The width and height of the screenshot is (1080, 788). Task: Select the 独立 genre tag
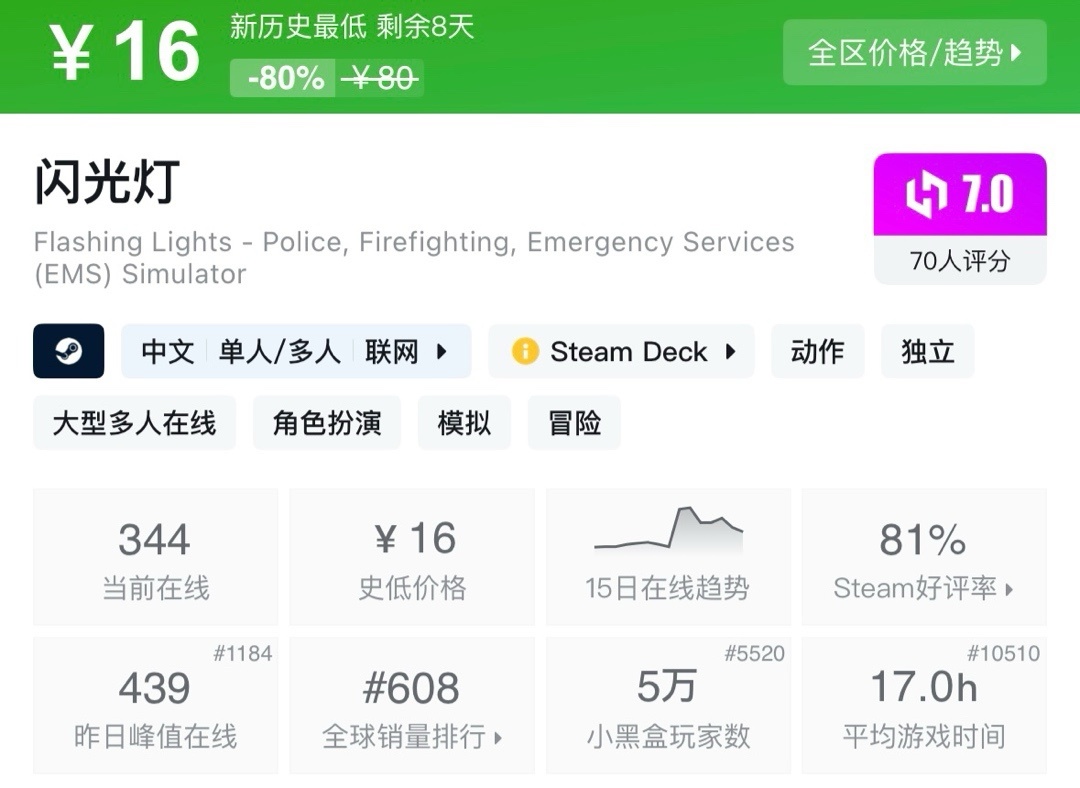(926, 351)
